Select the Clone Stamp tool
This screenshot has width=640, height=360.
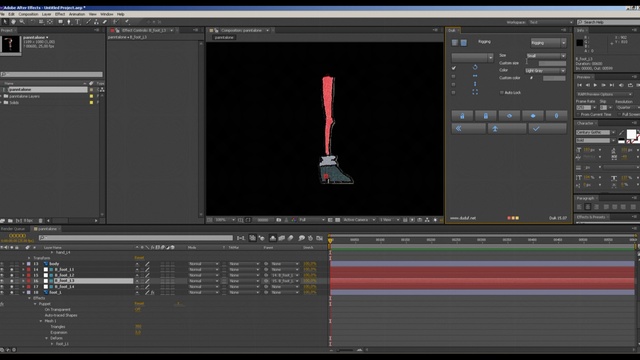[x=96, y=22]
